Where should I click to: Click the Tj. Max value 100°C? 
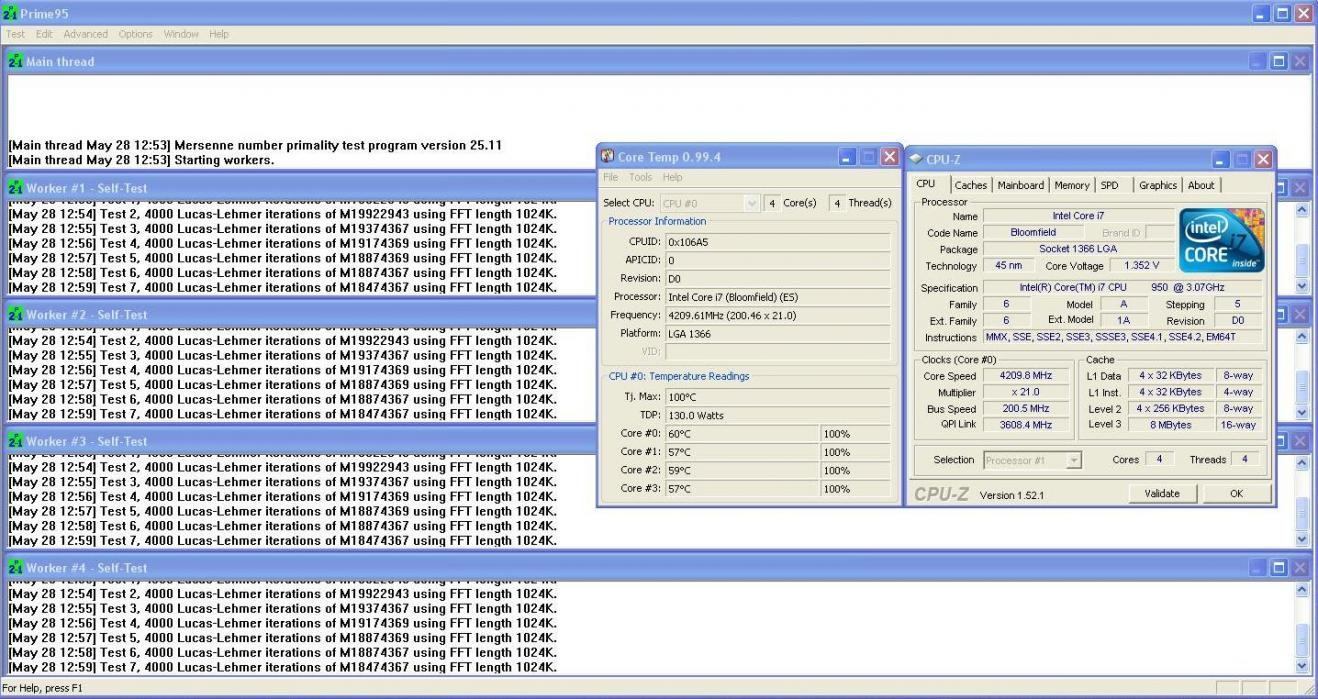(x=778, y=397)
